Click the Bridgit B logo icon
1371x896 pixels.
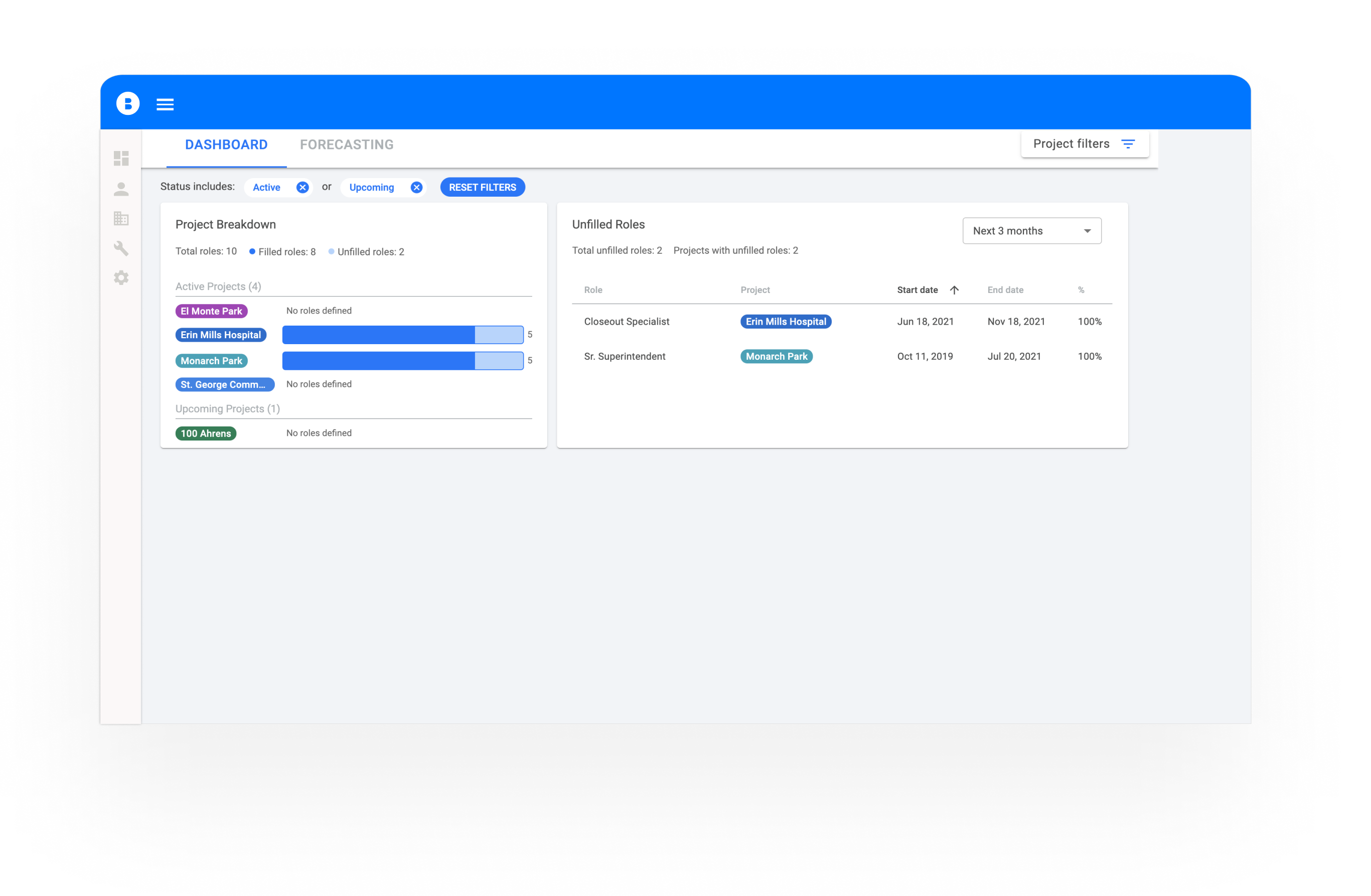pos(128,104)
